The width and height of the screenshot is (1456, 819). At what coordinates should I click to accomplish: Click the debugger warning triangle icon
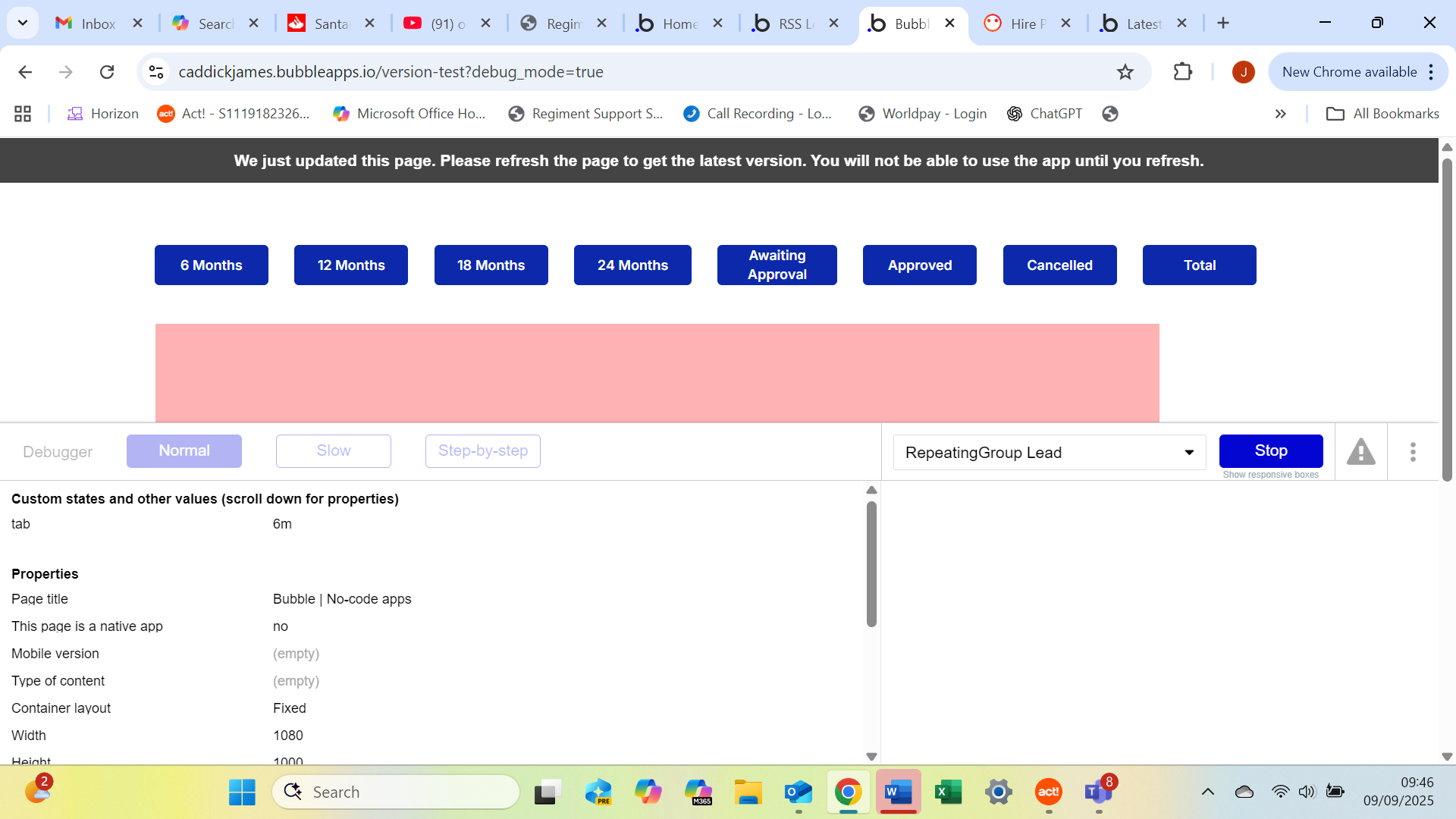click(1360, 452)
